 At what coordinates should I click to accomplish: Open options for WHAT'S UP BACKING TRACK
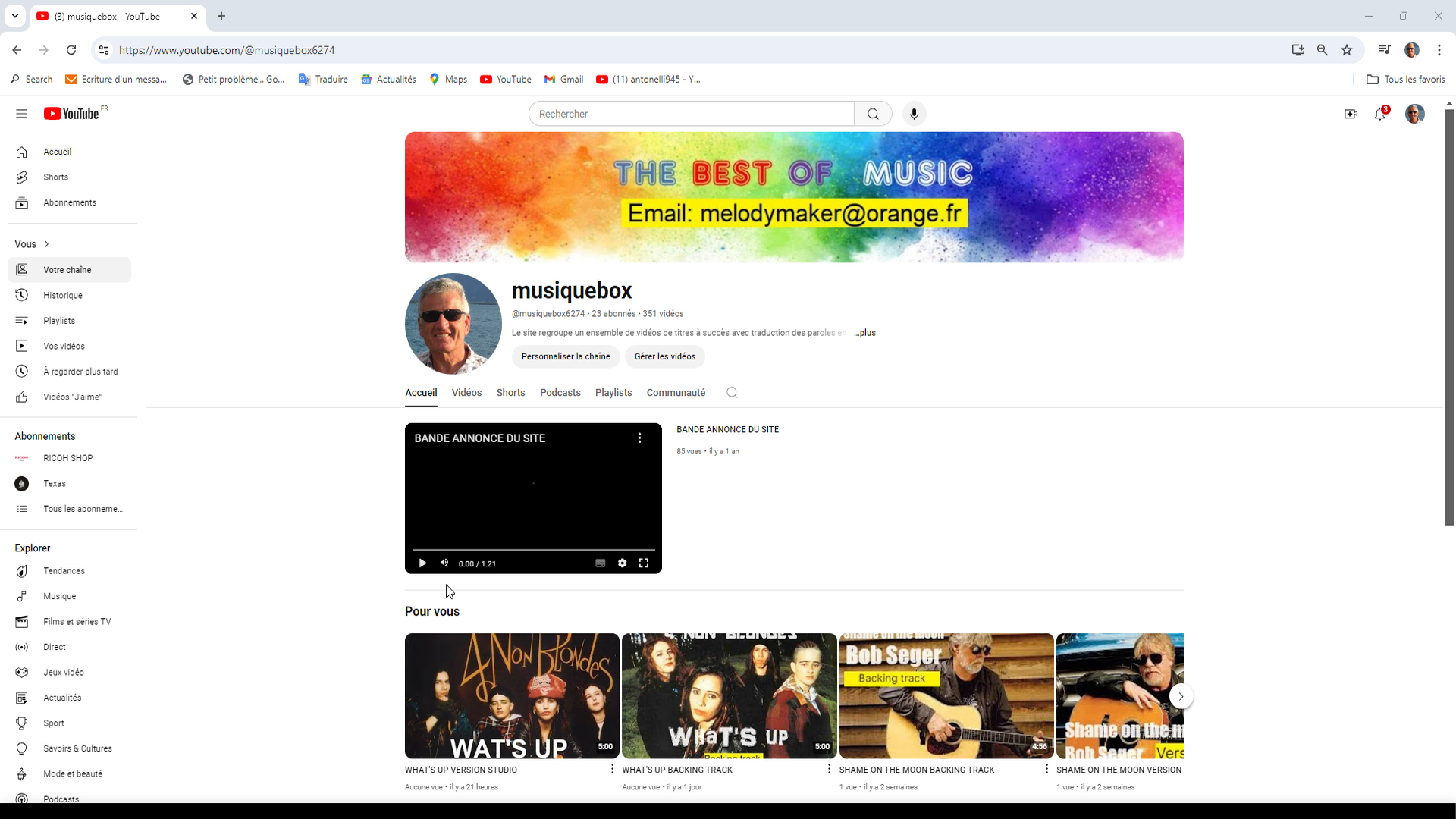(x=829, y=769)
